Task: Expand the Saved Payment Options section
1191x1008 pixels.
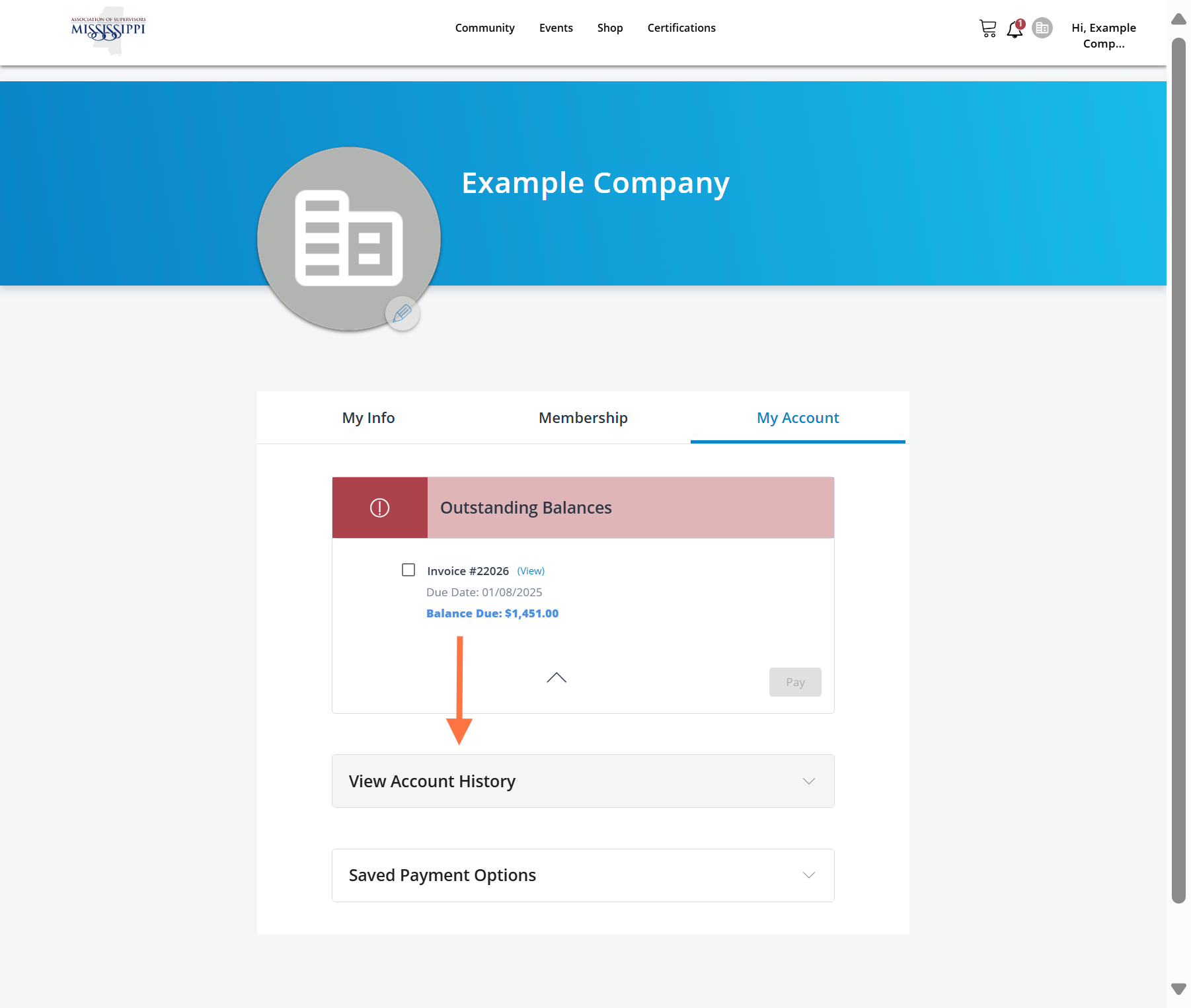Action: (583, 875)
